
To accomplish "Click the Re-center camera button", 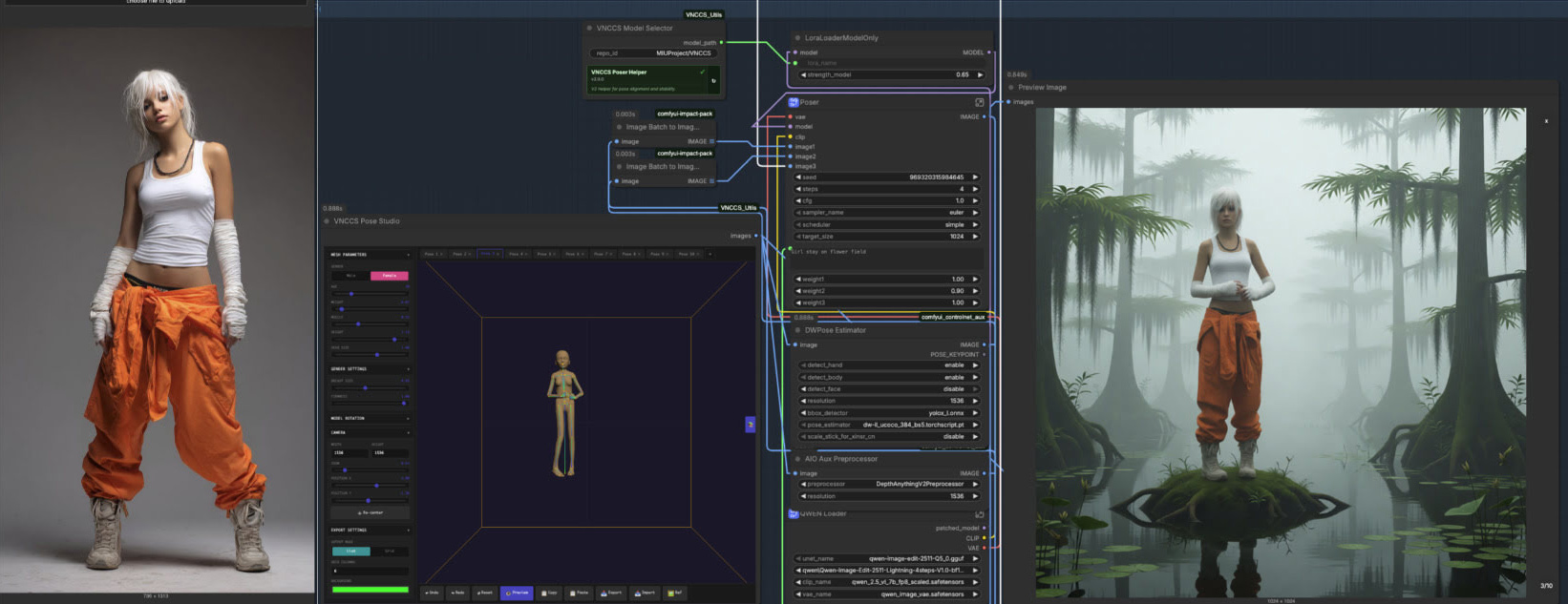I will coord(370,512).
